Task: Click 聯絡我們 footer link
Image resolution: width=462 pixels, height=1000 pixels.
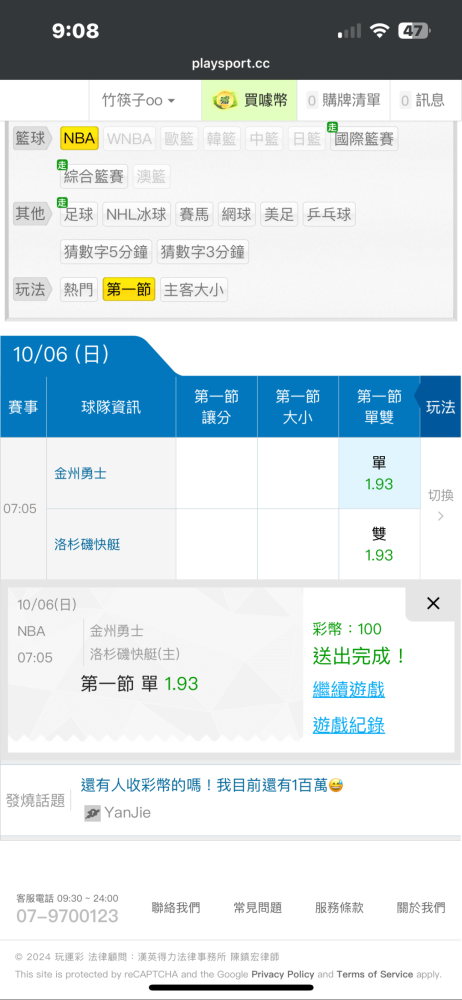Action: [x=176, y=908]
